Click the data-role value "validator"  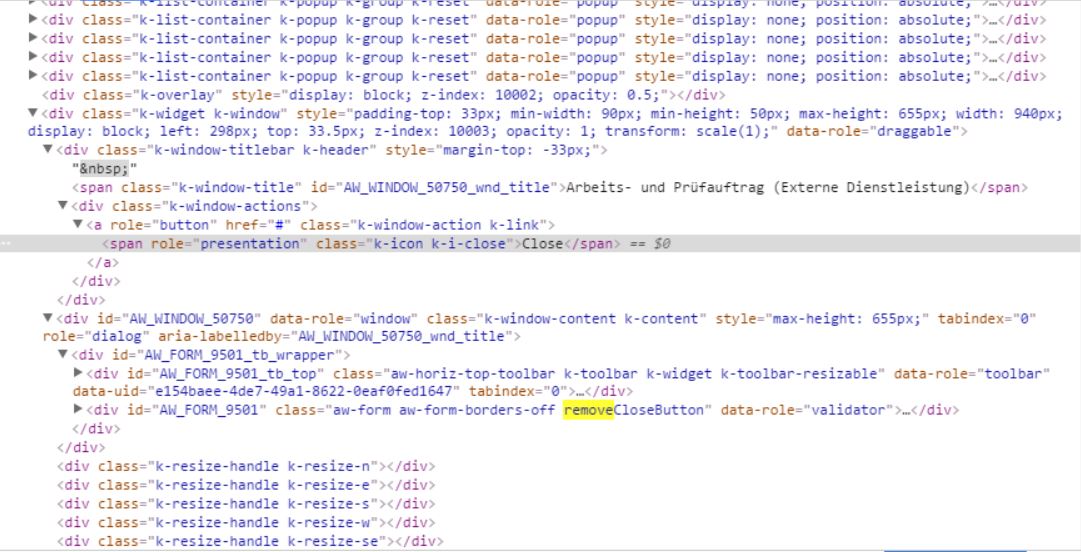coord(847,410)
